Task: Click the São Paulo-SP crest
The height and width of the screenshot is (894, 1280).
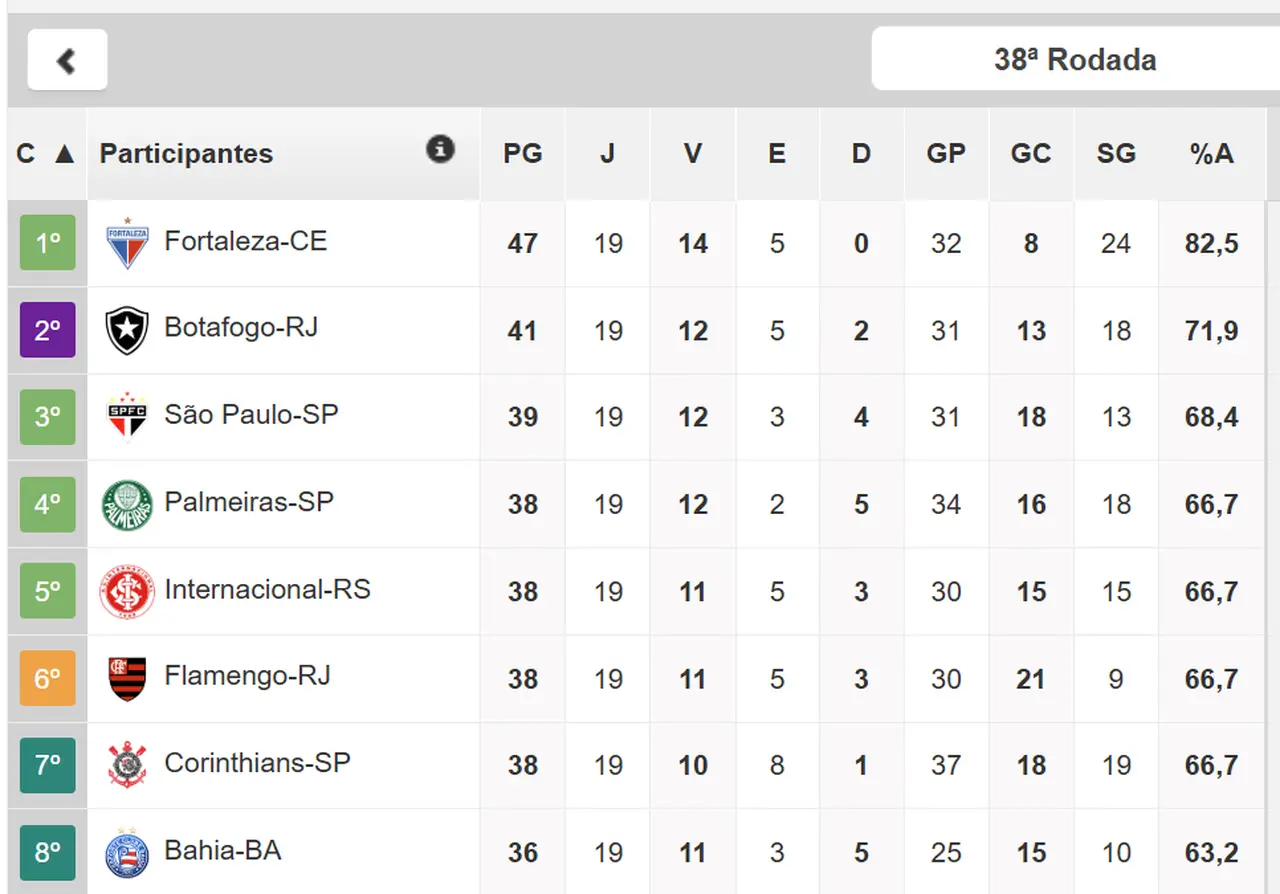Action: [x=127, y=417]
